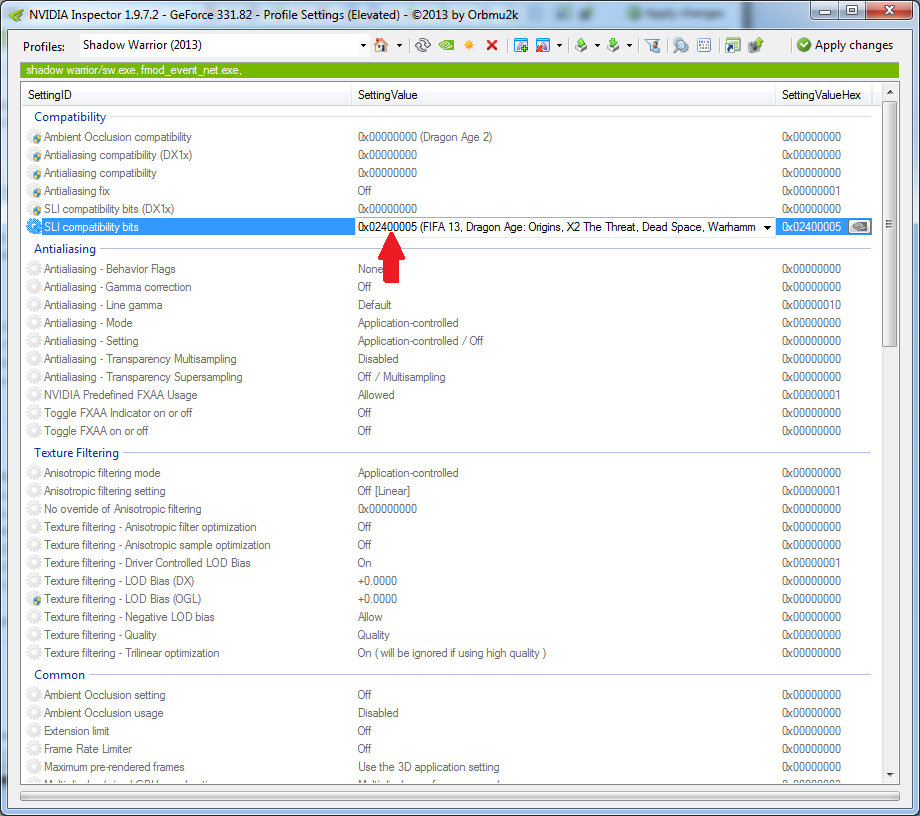Click the SettingValueHex column header
Viewport: 920px width, 816px height.
823,95
